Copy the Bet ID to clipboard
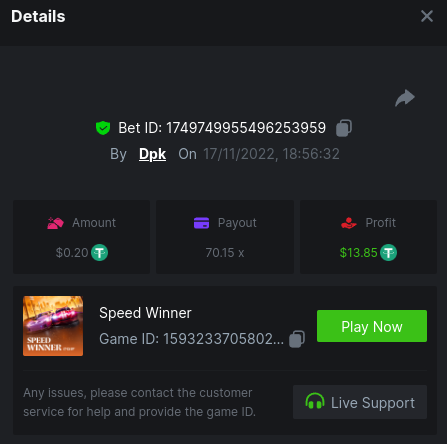The image size is (447, 444). coord(344,128)
